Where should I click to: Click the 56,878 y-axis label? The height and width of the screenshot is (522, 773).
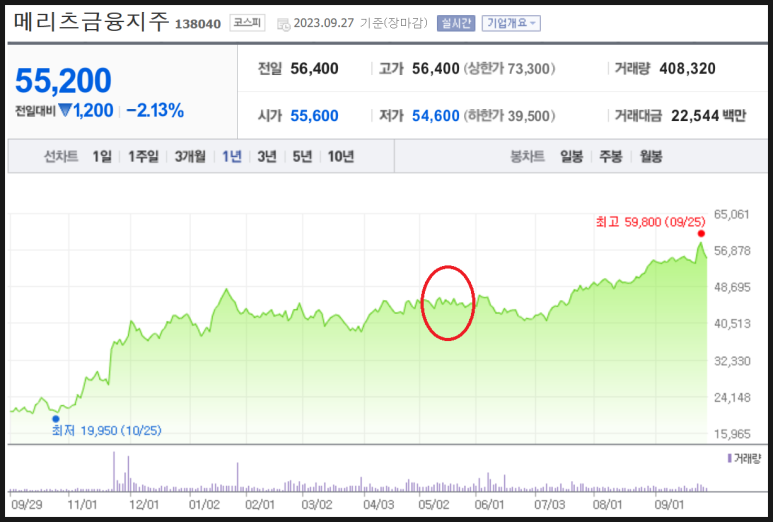pos(732,251)
